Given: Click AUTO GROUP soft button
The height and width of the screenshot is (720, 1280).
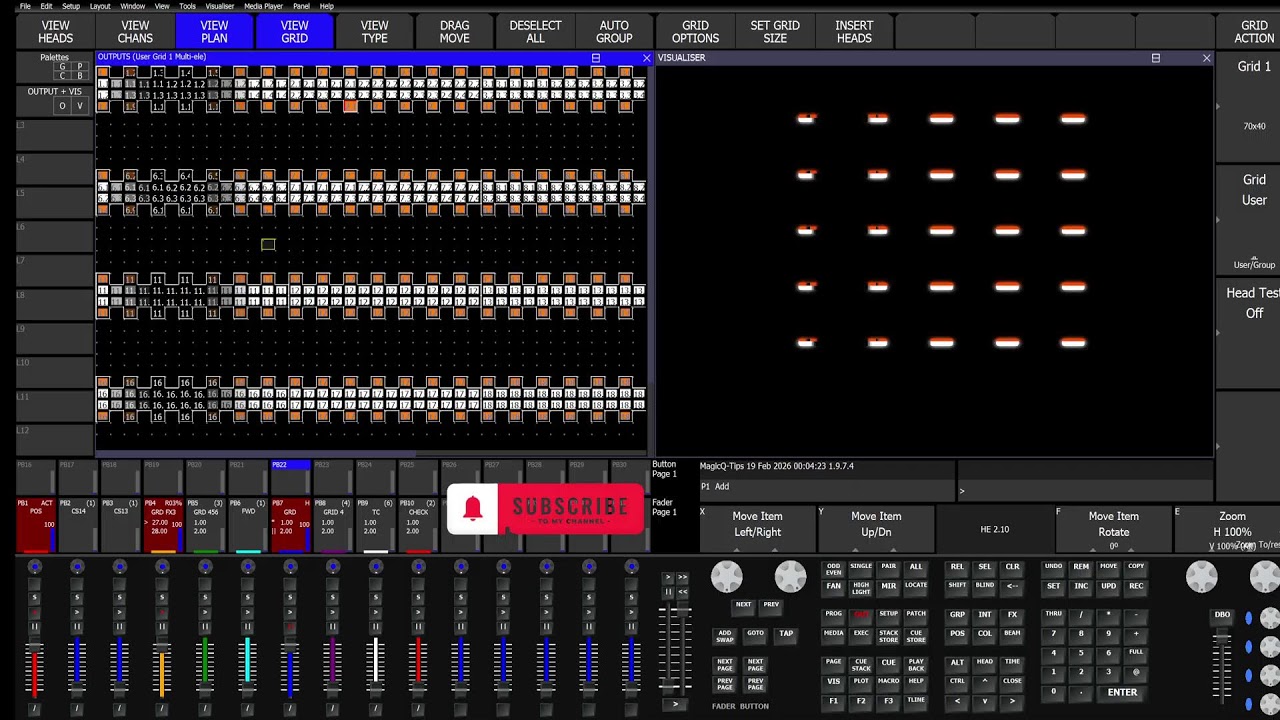Looking at the screenshot, I should tap(614, 32).
